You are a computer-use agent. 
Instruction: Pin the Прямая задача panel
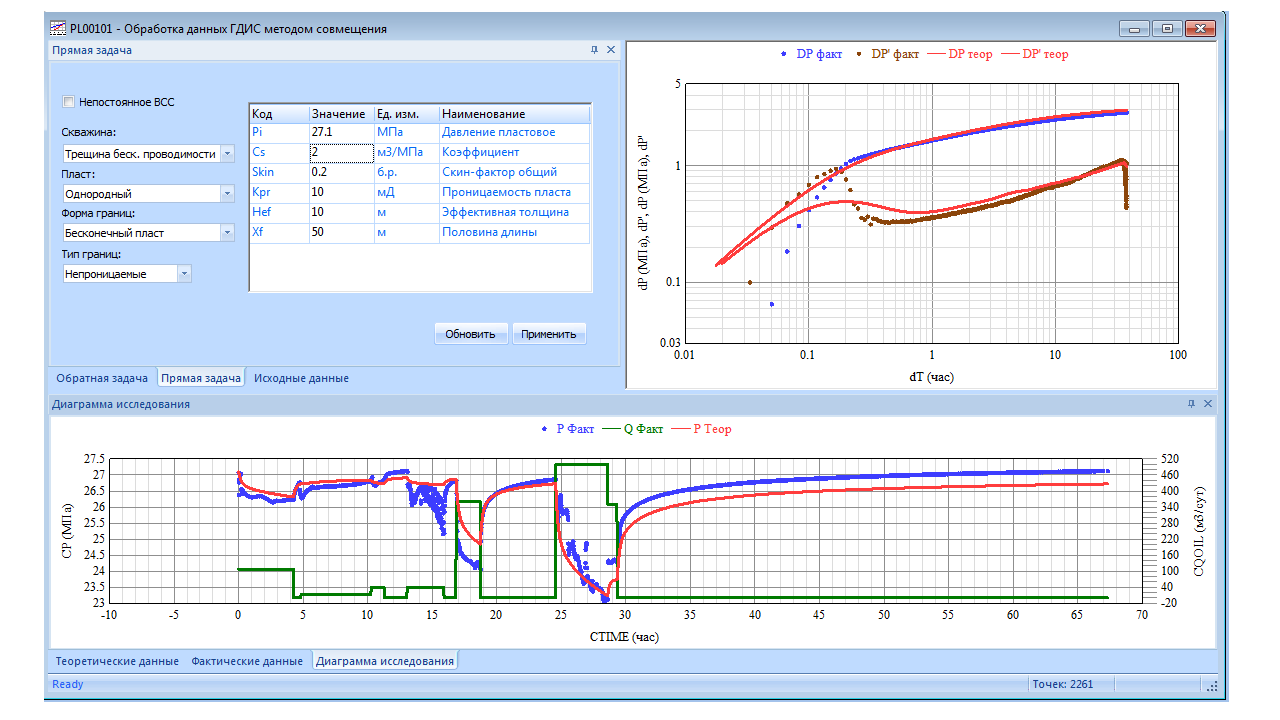pyautogui.click(x=594, y=50)
